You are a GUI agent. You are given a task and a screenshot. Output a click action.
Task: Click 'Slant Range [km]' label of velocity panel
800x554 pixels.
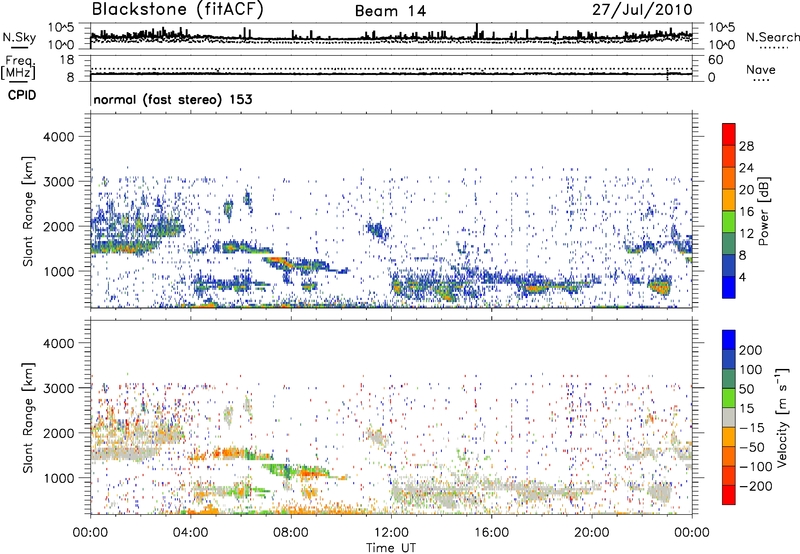tap(28, 418)
